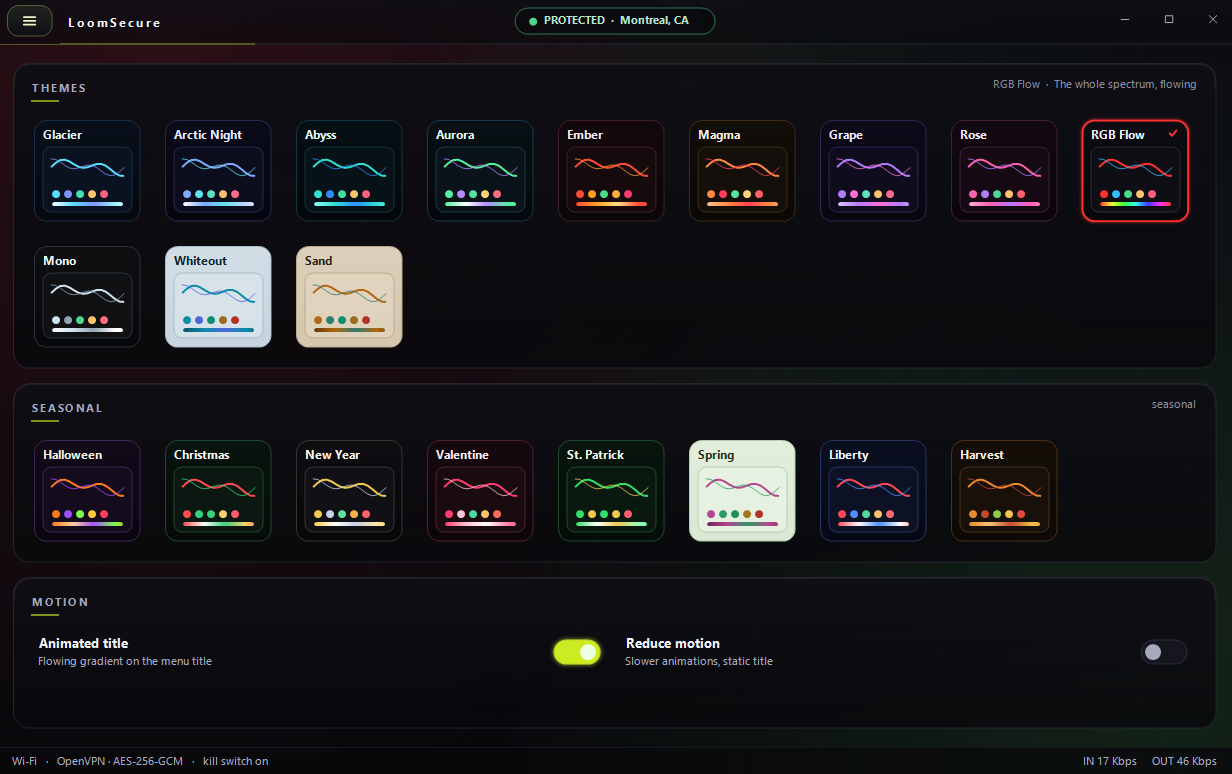This screenshot has width=1232, height=774.
Task: Open the hamburger menu
Action: 30,21
